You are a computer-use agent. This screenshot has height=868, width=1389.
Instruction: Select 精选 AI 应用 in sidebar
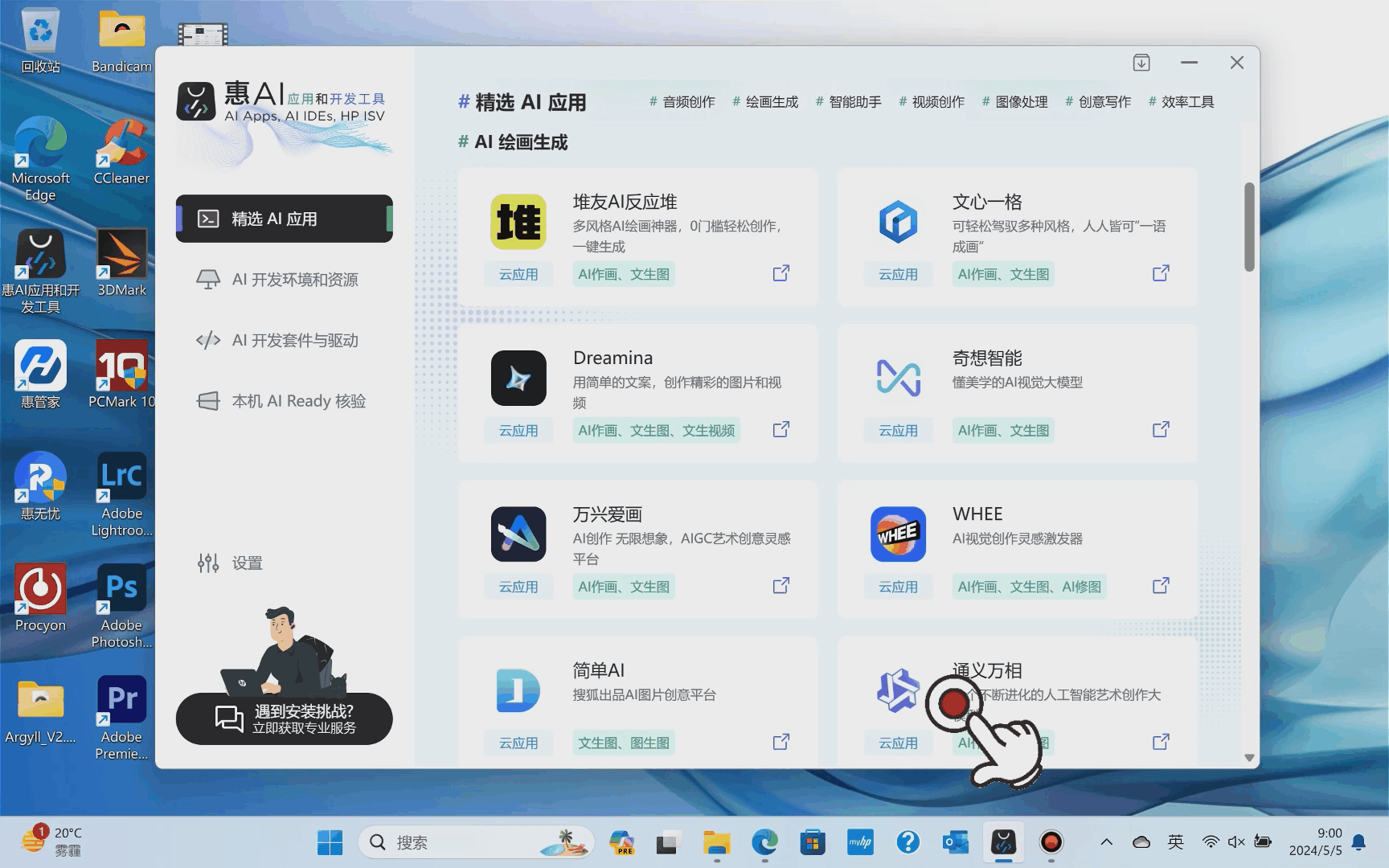[x=285, y=219]
